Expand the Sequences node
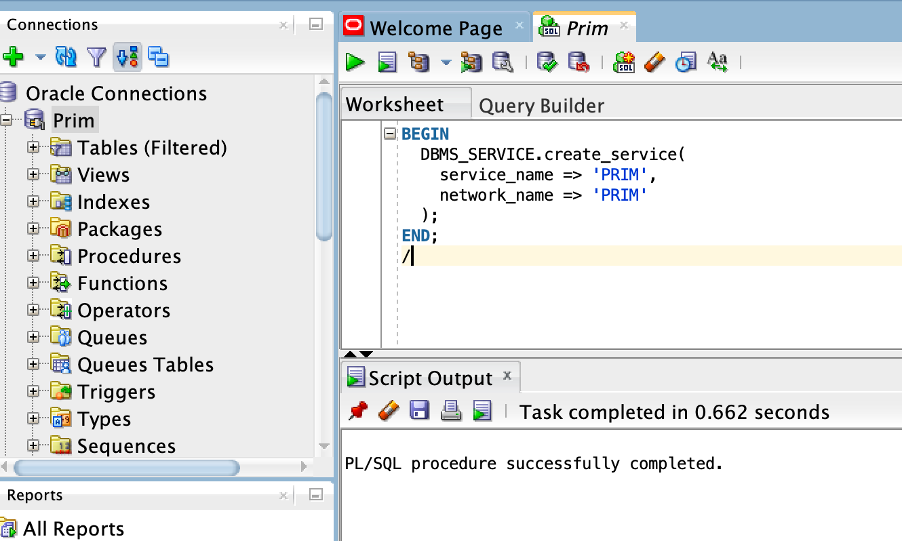This screenshot has height=542, width=902. click(33, 445)
